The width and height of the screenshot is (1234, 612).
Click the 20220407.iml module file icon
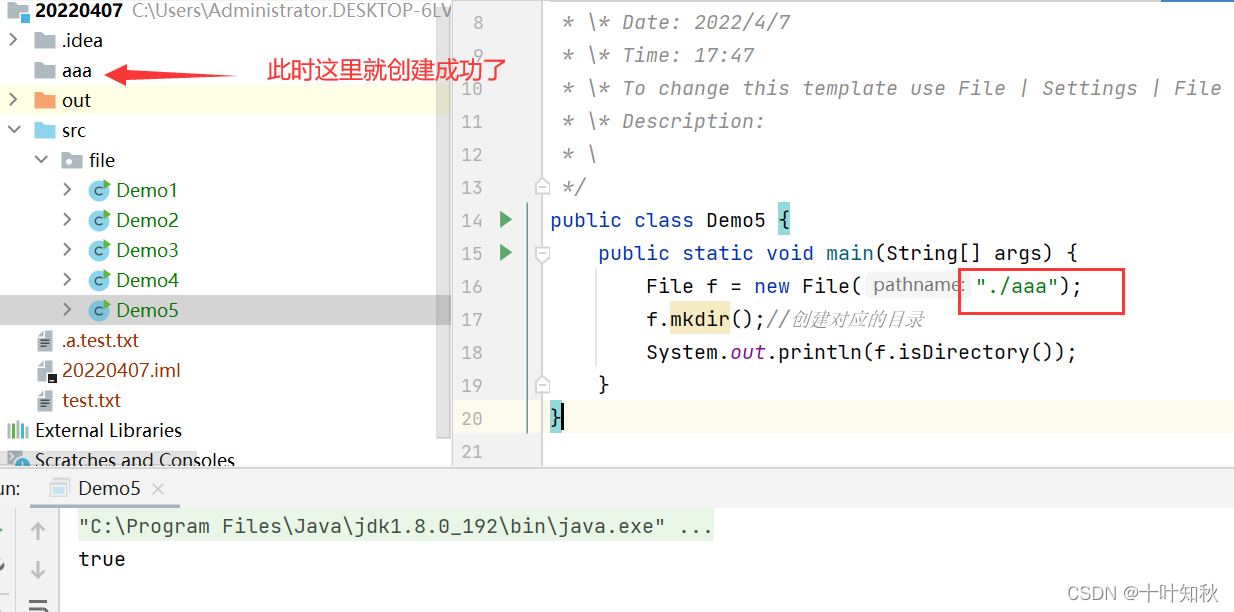point(45,370)
